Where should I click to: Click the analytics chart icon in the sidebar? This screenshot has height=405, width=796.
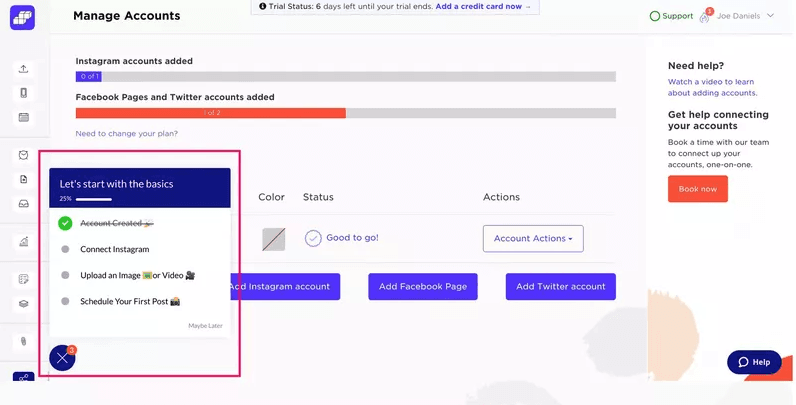23,241
